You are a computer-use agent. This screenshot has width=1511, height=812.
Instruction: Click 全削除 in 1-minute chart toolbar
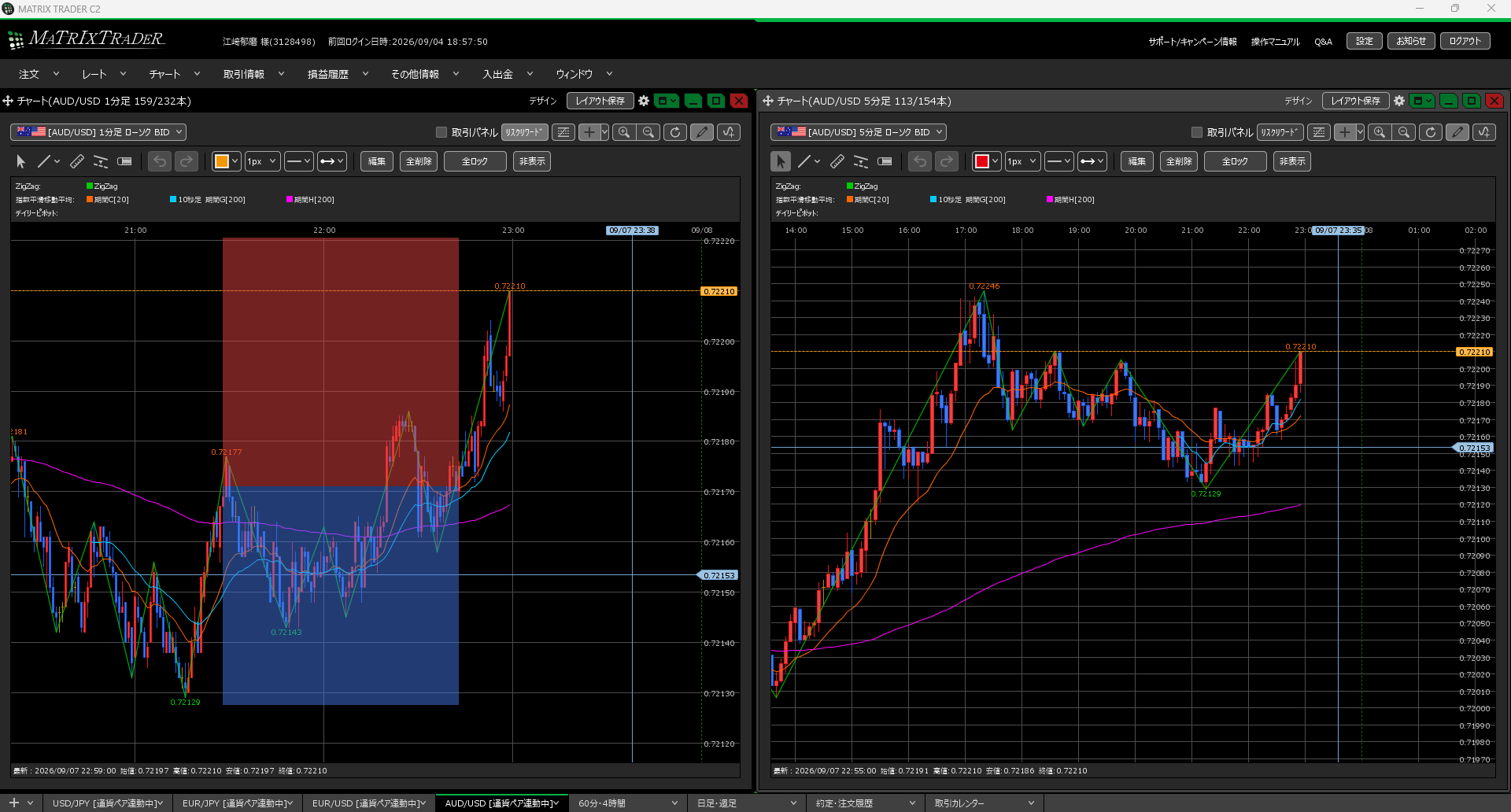(x=419, y=161)
